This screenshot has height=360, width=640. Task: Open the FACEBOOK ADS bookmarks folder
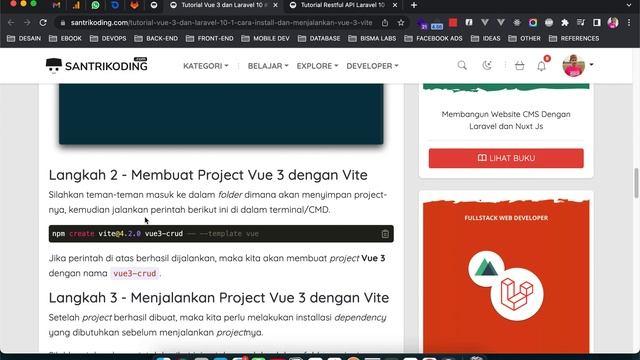(x=433, y=38)
